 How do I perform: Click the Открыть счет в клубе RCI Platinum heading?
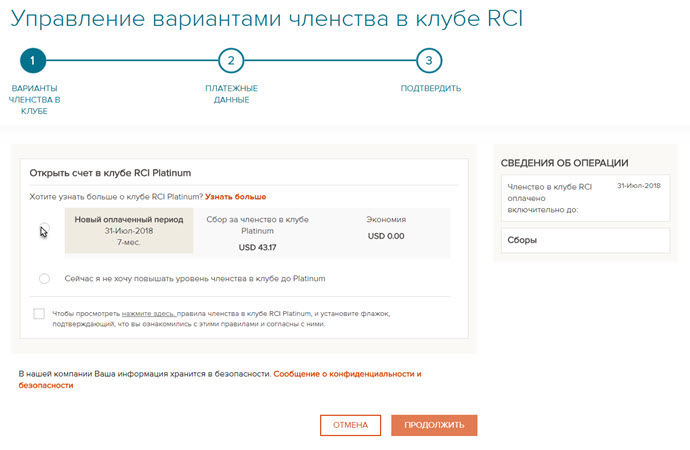[110, 173]
